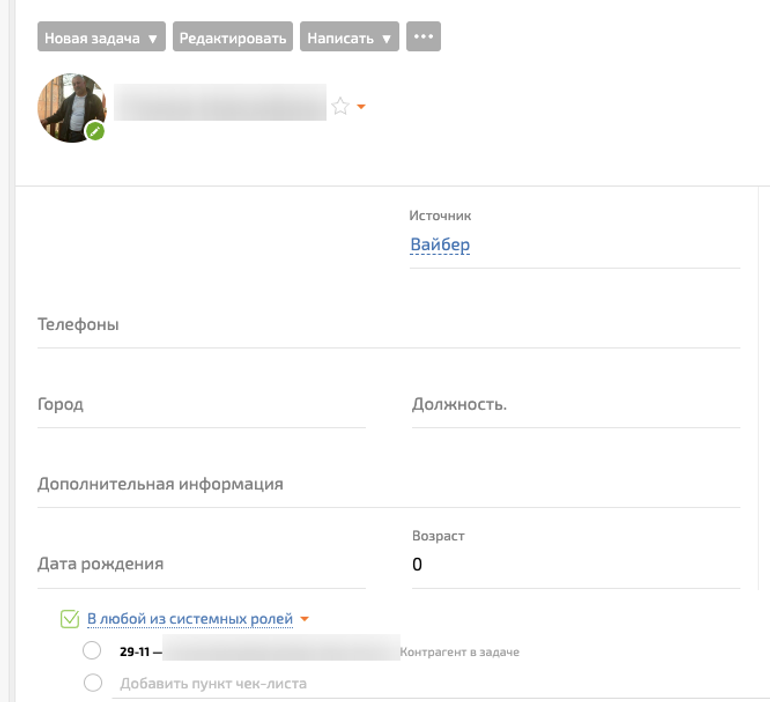770x702 pixels.
Task: Expand orange arrow after системных ролей
Action: click(305, 619)
